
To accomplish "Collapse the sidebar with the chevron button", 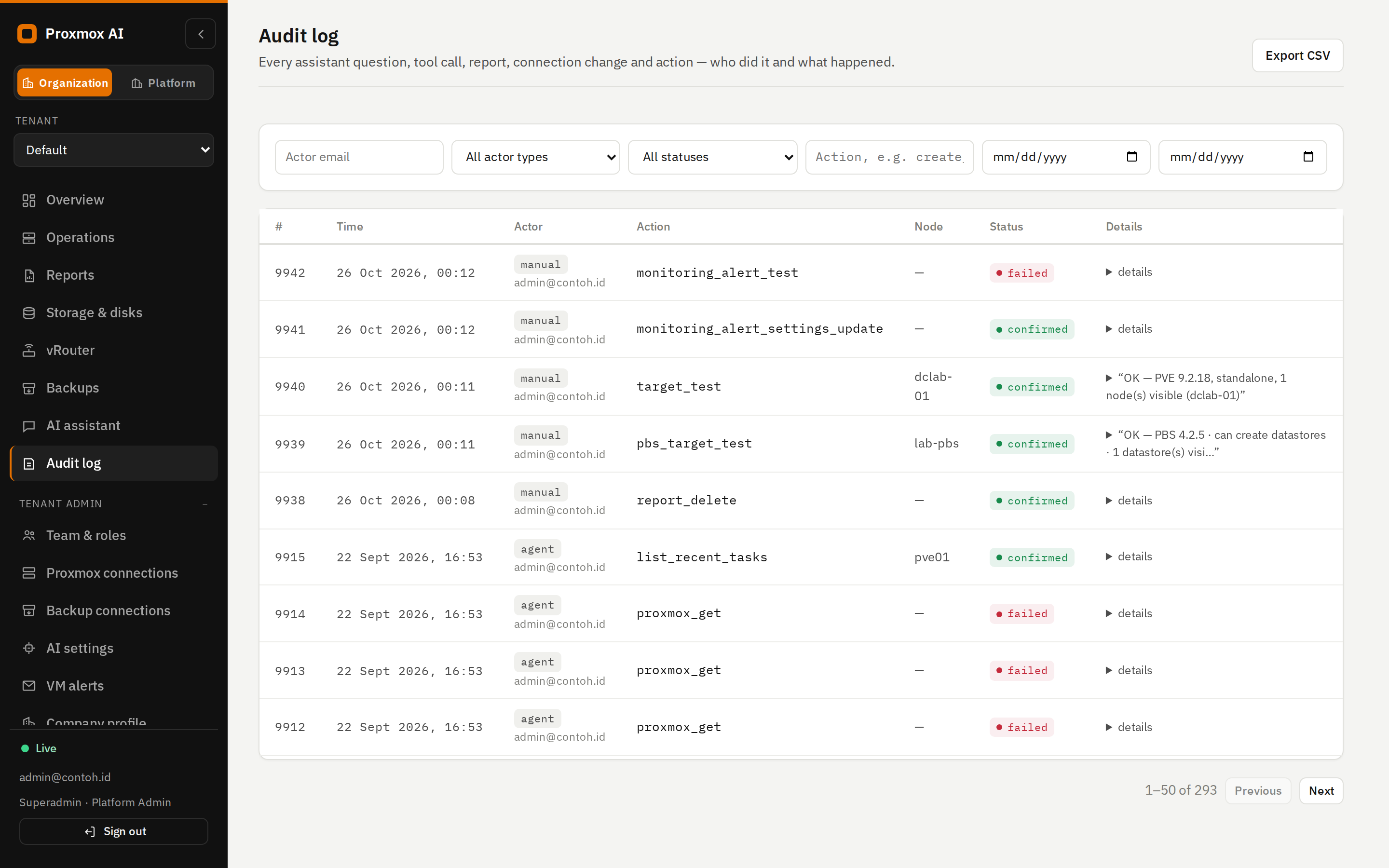I will [x=200, y=34].
